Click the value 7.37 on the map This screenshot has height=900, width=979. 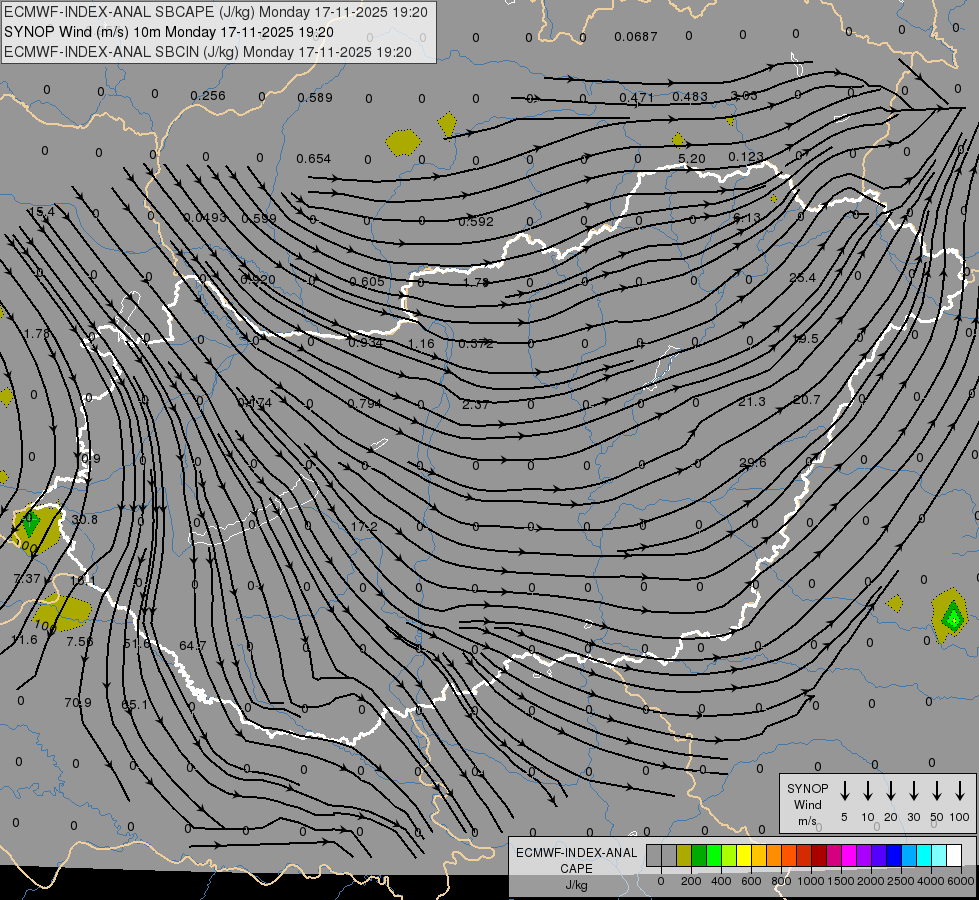[27, 579]
